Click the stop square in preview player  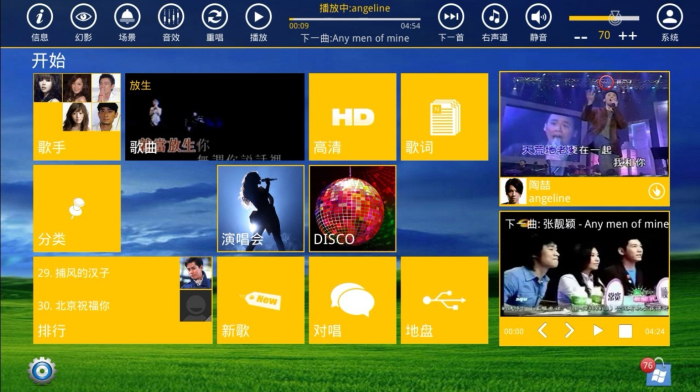(625, 331)
